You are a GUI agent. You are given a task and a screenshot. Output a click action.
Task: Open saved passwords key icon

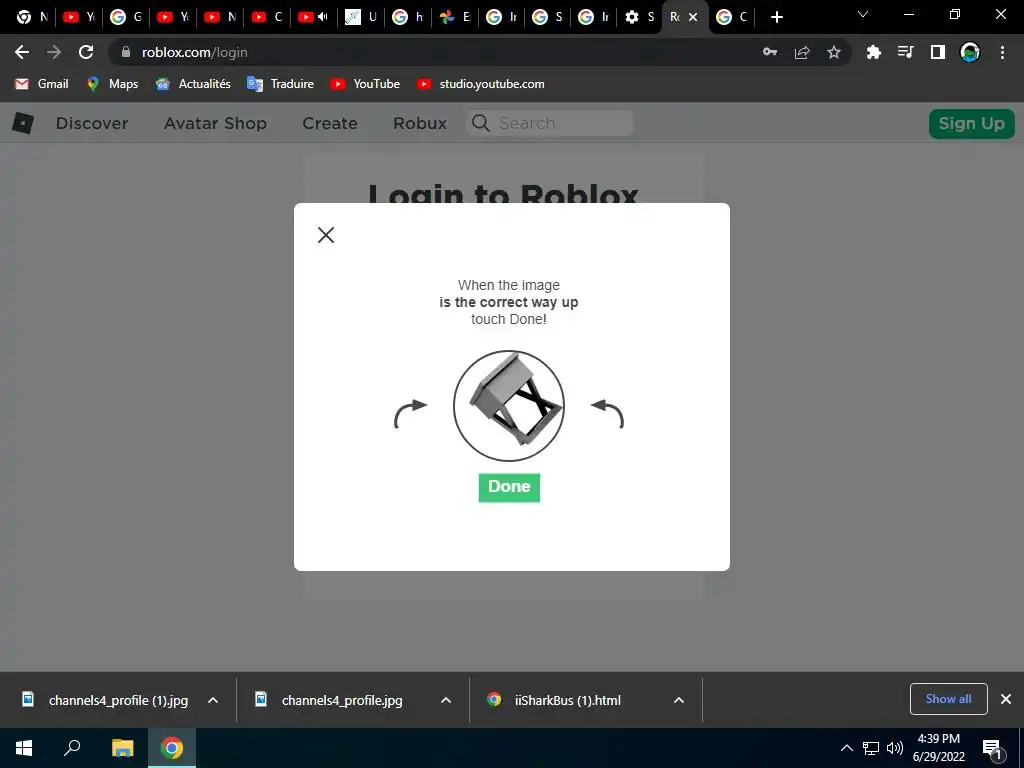coord(770,52)
